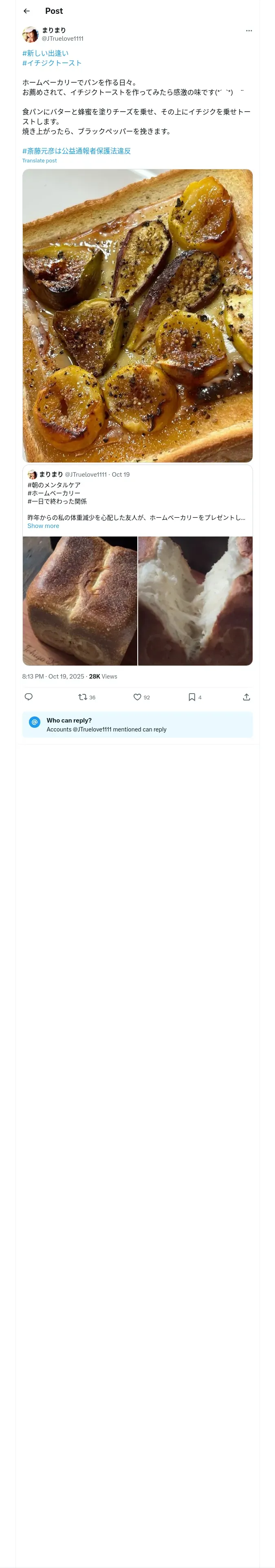Open the fig toast photo

(x=137, y=315)
